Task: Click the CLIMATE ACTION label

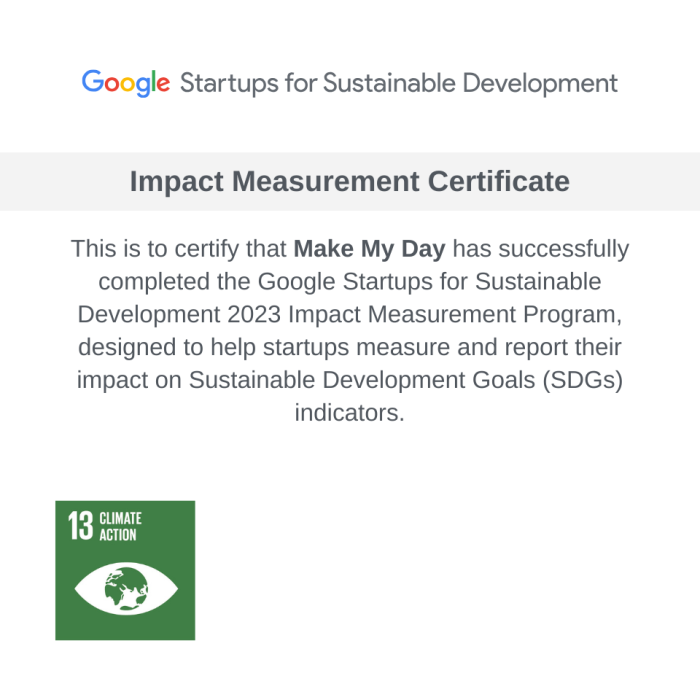Action: point(120,526)
